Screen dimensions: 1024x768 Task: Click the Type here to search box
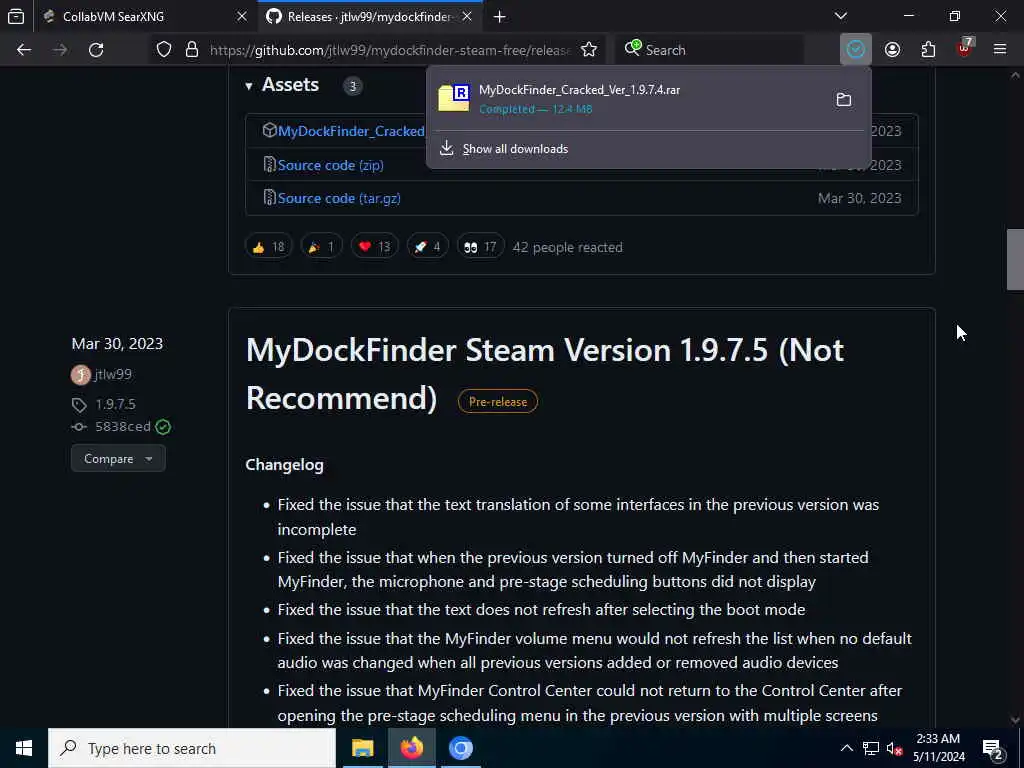coord(192,748)
